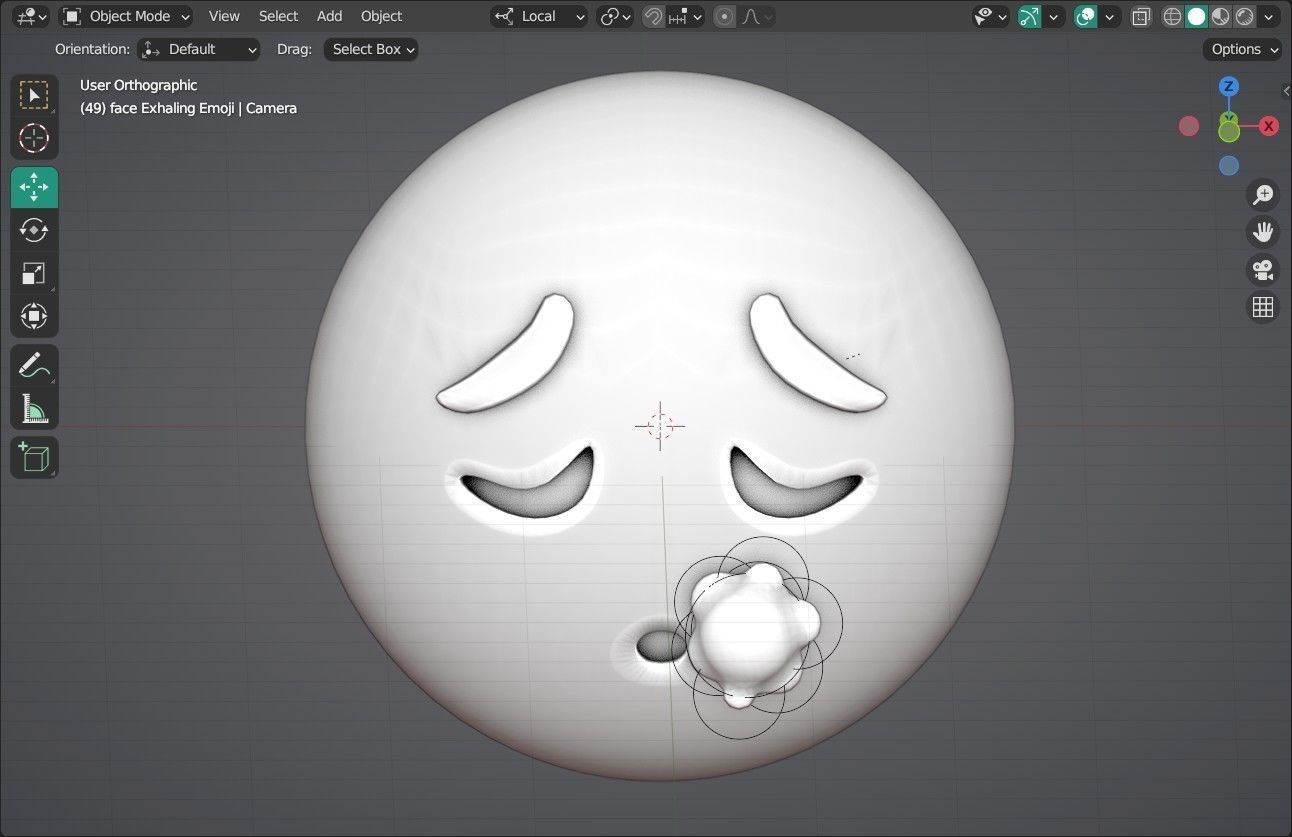Select the Measure tool
1292x837 pixels.
[34, 408]
